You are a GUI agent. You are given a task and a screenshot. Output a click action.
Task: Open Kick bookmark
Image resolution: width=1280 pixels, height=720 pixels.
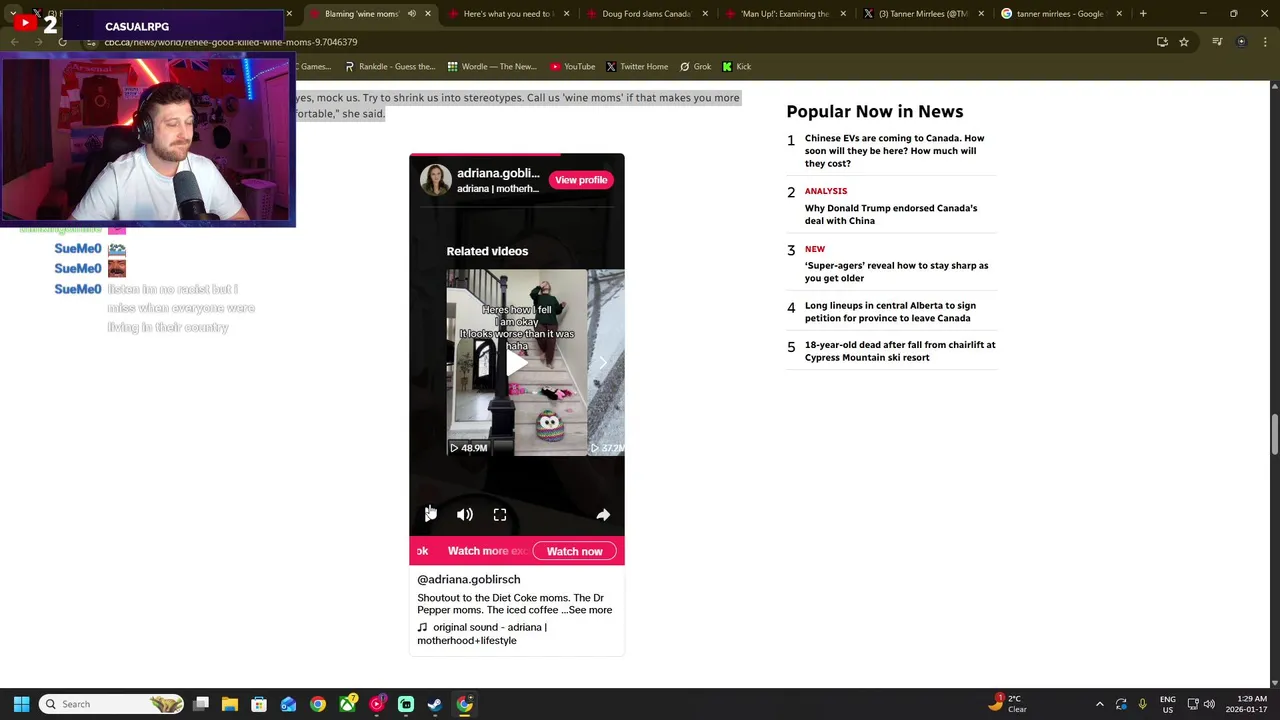[736, 67]
